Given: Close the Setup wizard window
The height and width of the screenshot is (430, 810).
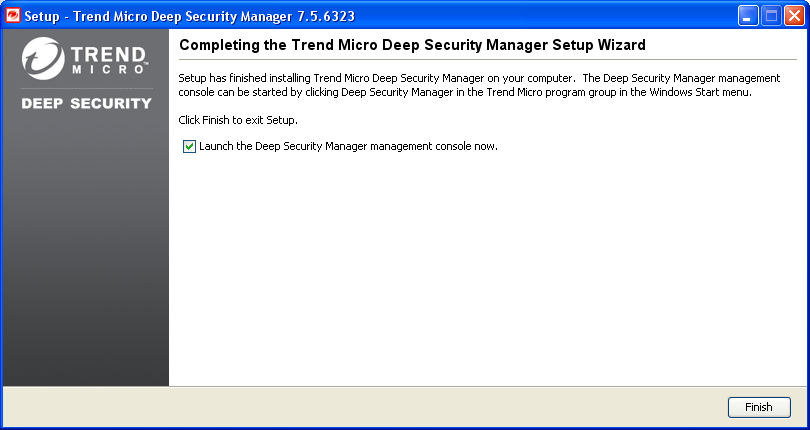Looking at the screenshot, I should 793,16.
